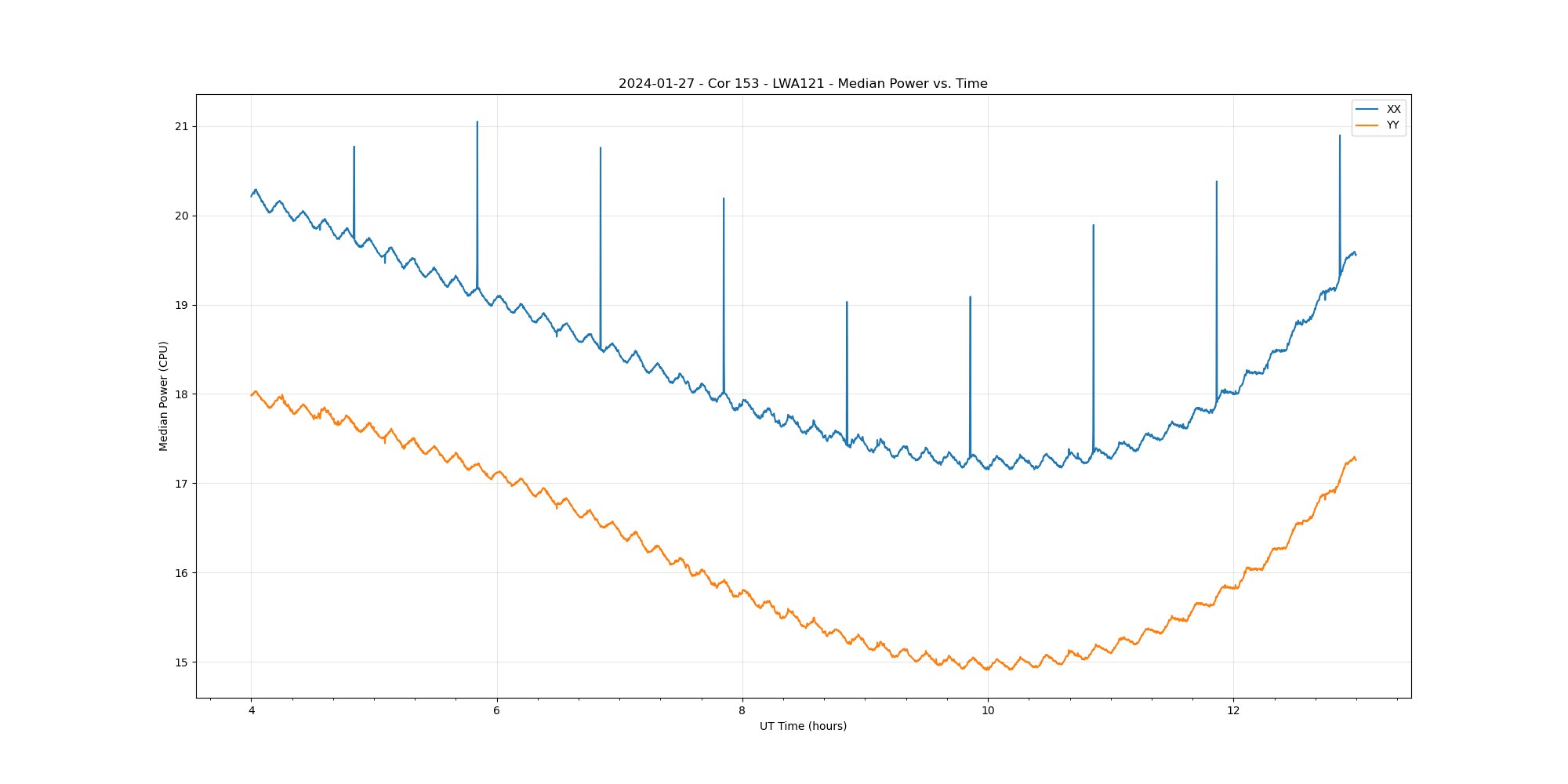Click x-axis tick label 8

pyautogui.click(x=742, y=711)
